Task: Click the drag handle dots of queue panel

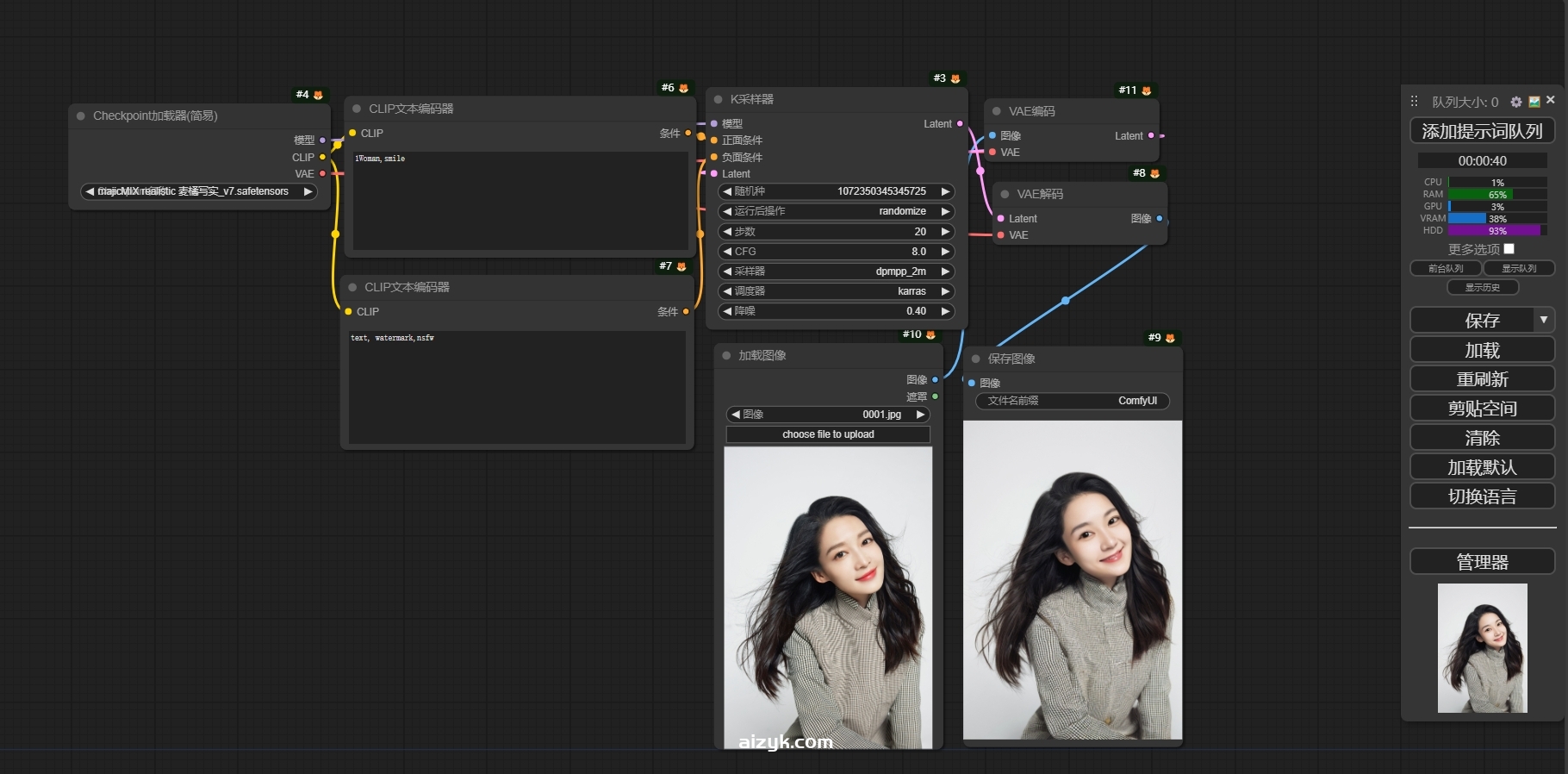Action: point(1414,102)
